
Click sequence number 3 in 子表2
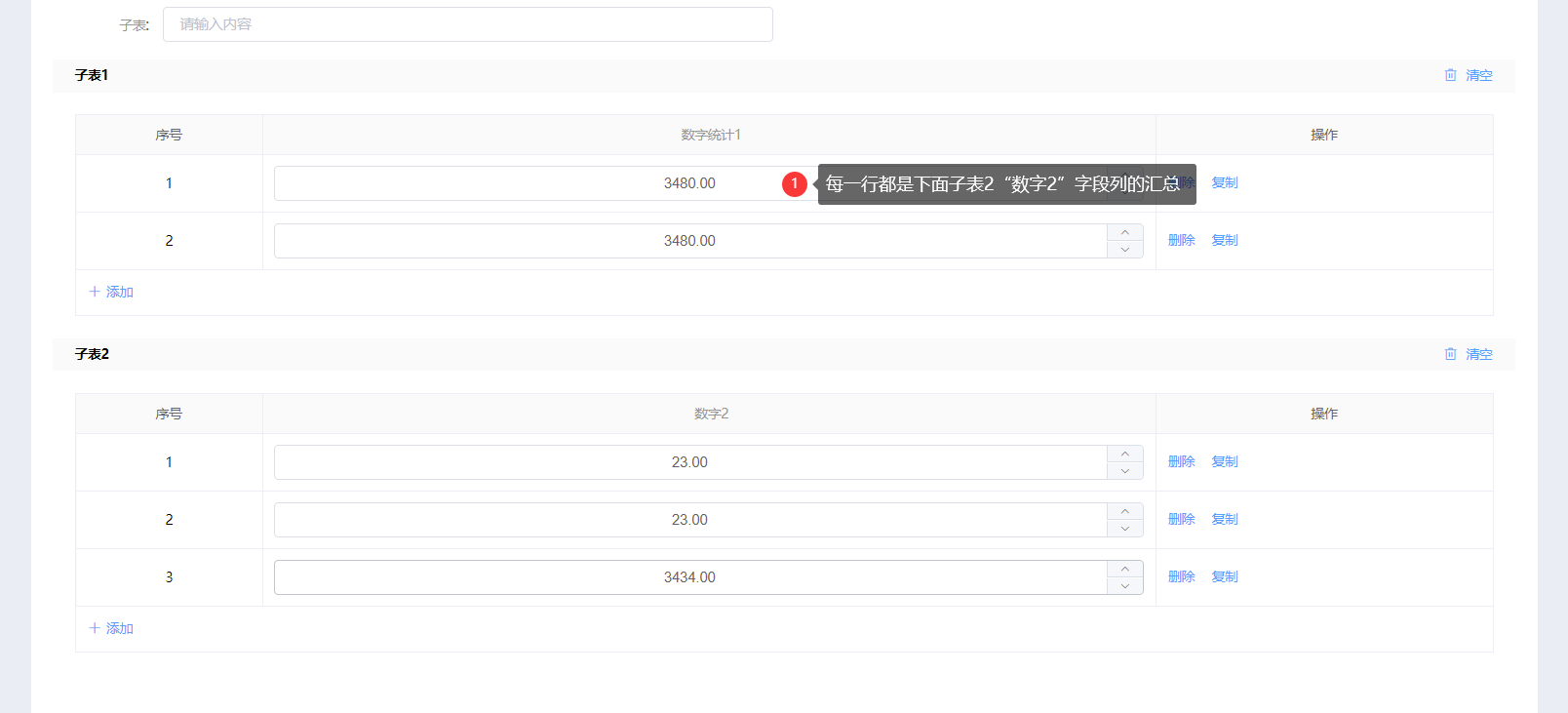[x=169, y=577]
